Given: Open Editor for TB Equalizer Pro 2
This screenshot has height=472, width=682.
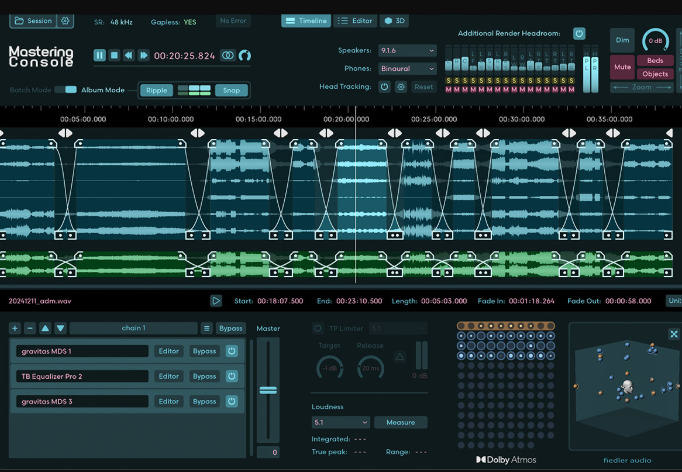Looking at the screenshot, I should 169,376.
